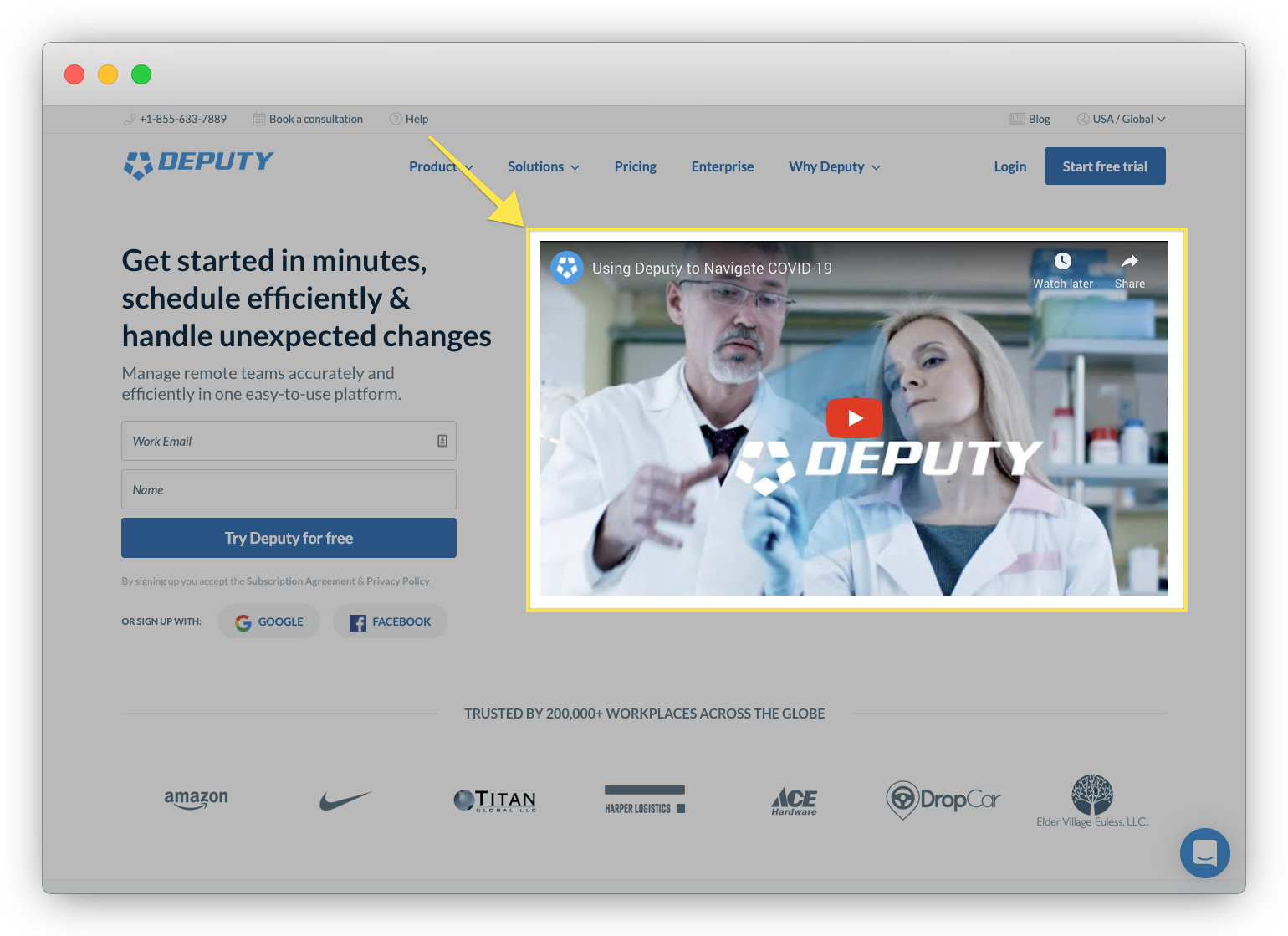Image resolution: width=1288 pixels, height=936 pixels.
Task: Sign up with Google button
Action: [x=269, y=621]
